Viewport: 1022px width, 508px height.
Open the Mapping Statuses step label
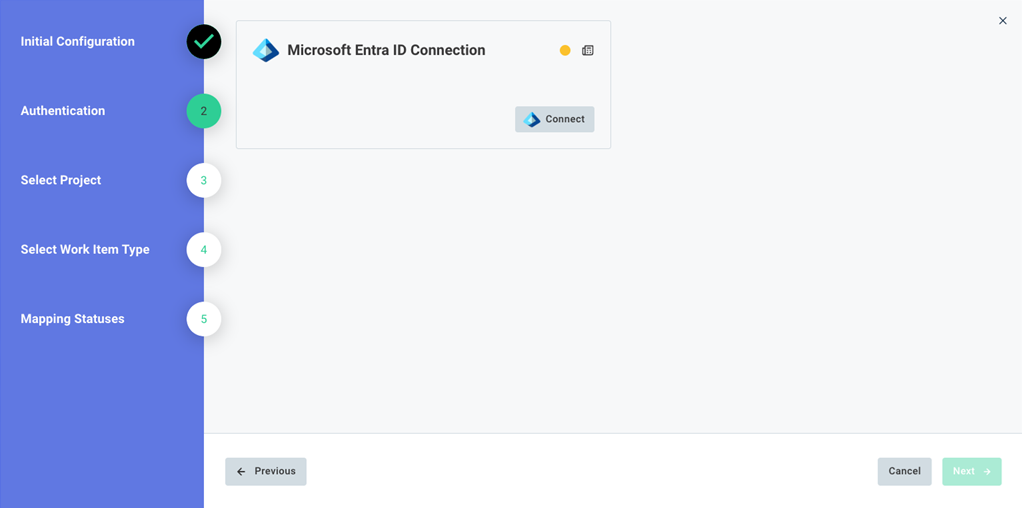coord(72,320)
